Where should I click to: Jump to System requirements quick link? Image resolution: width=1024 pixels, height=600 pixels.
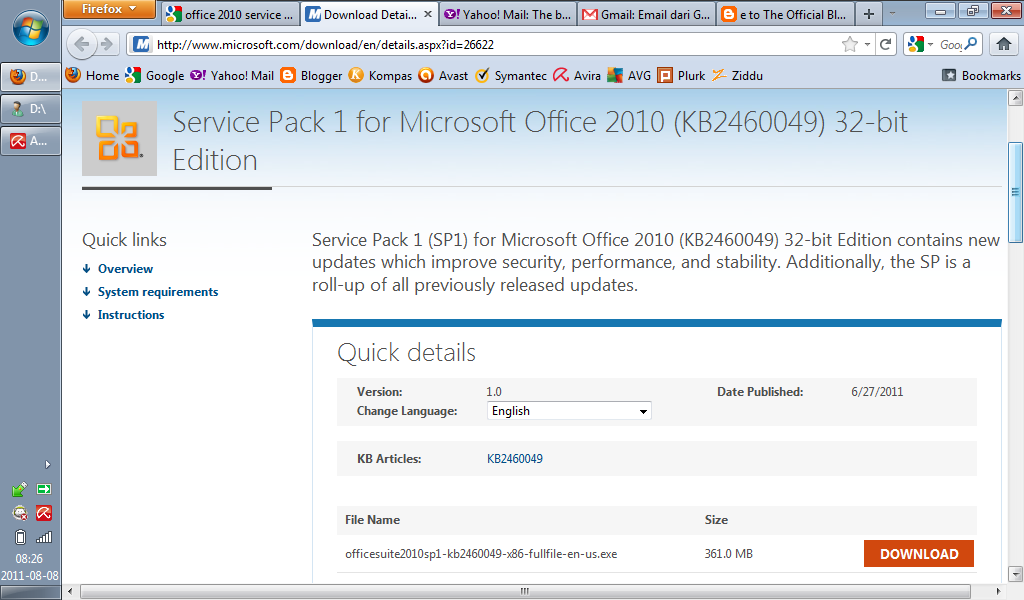pos(157,292)
